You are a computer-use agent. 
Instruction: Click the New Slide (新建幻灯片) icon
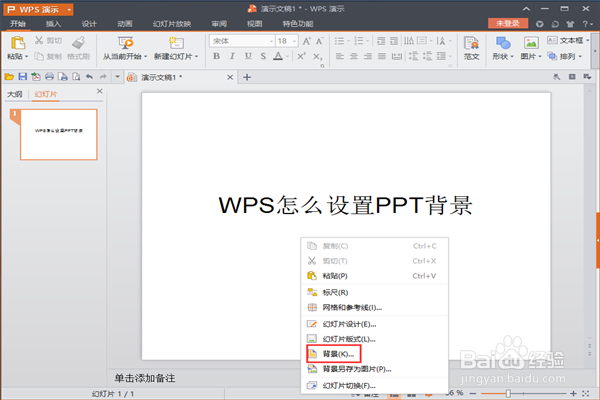tap(176, 43)
